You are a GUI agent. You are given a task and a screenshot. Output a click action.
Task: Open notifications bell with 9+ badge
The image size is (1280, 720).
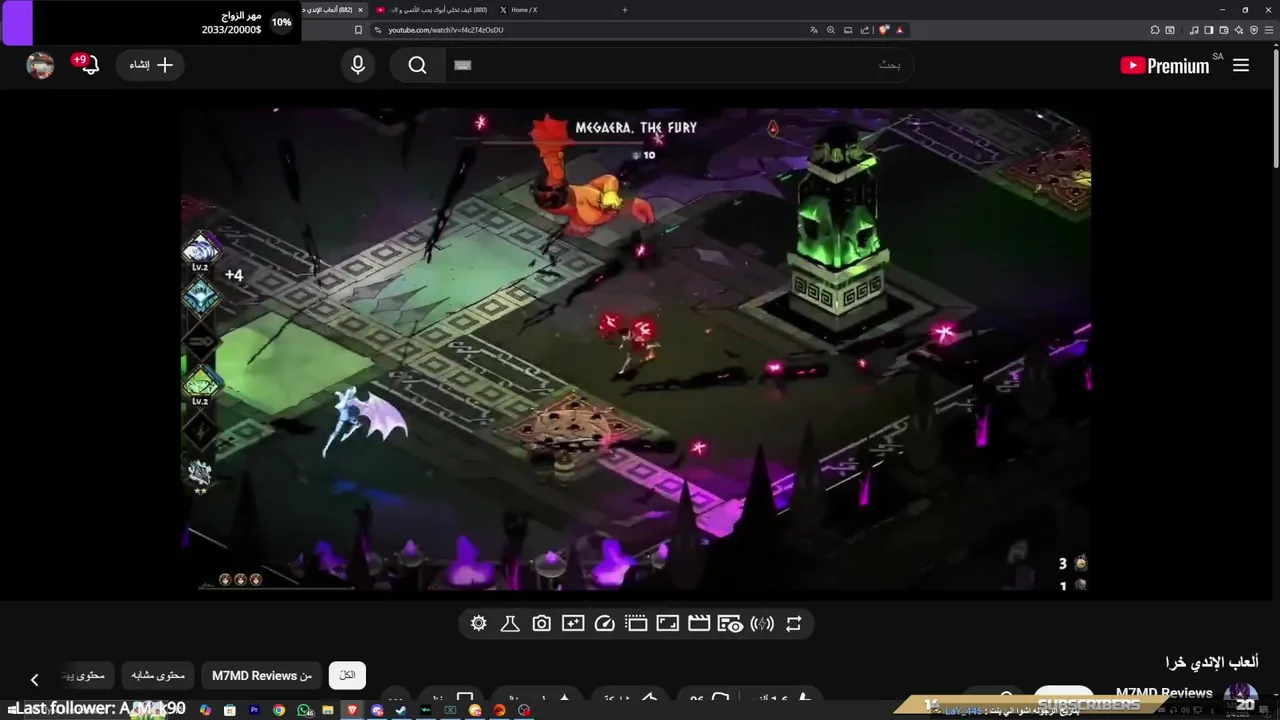(x=88, y=65)
